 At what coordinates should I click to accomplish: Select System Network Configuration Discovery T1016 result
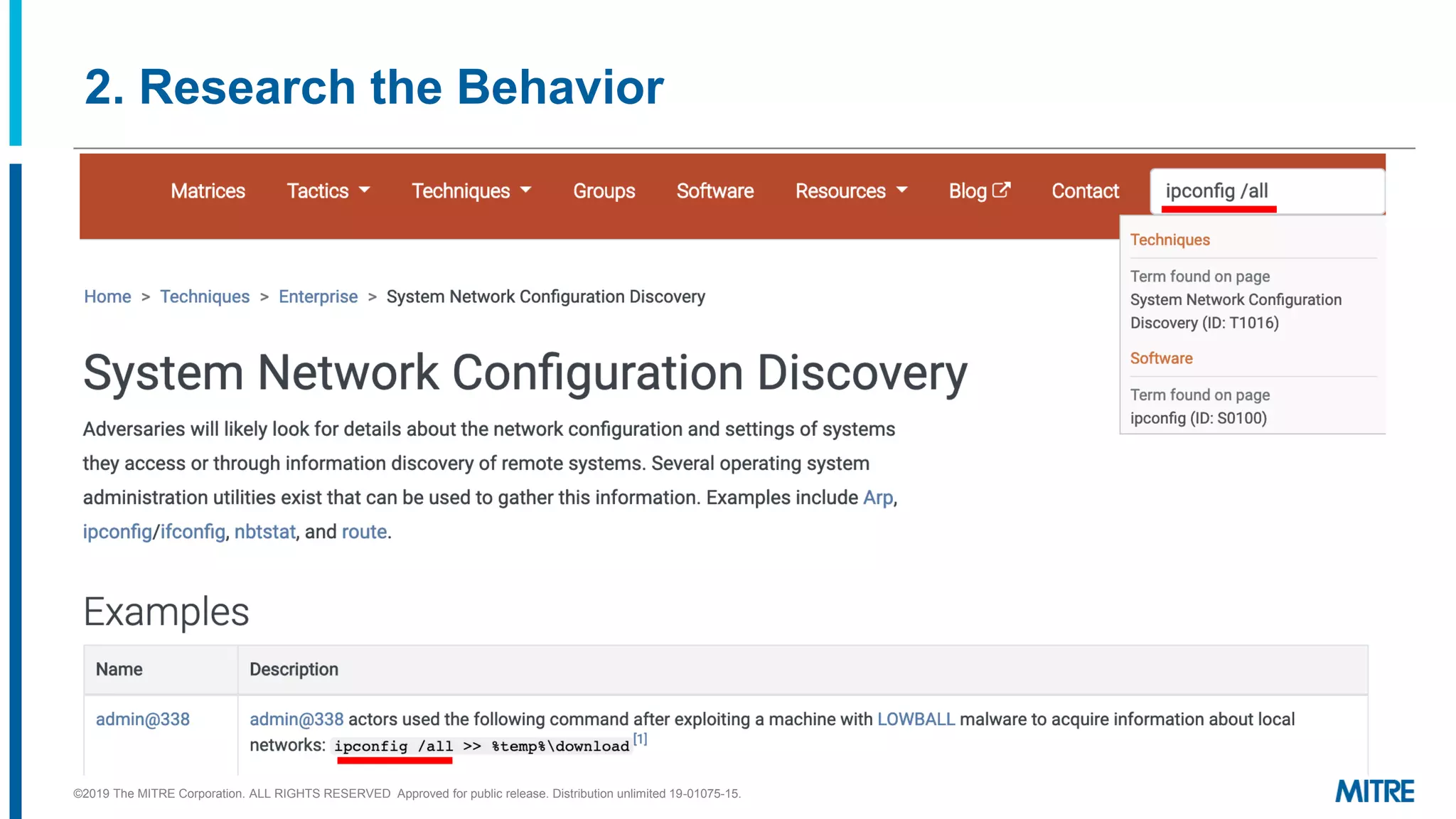[1236, 311]
